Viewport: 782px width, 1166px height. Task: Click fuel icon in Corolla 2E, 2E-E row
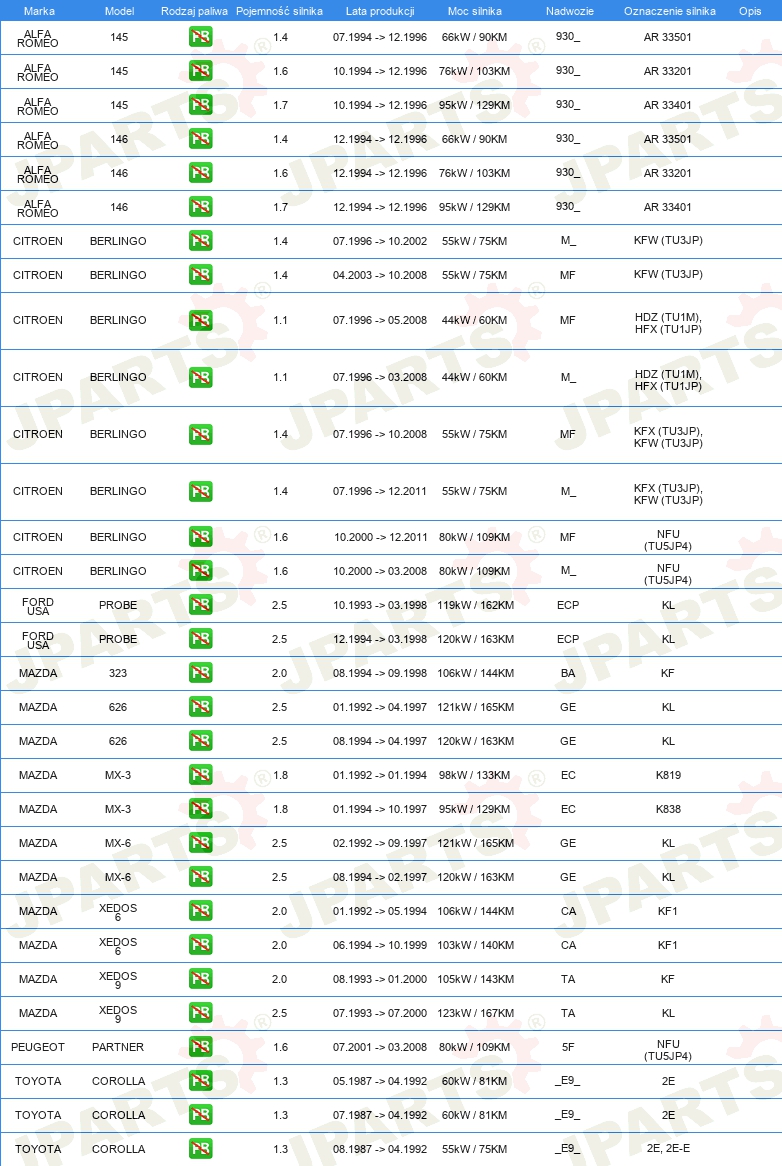pos(201,1149)
